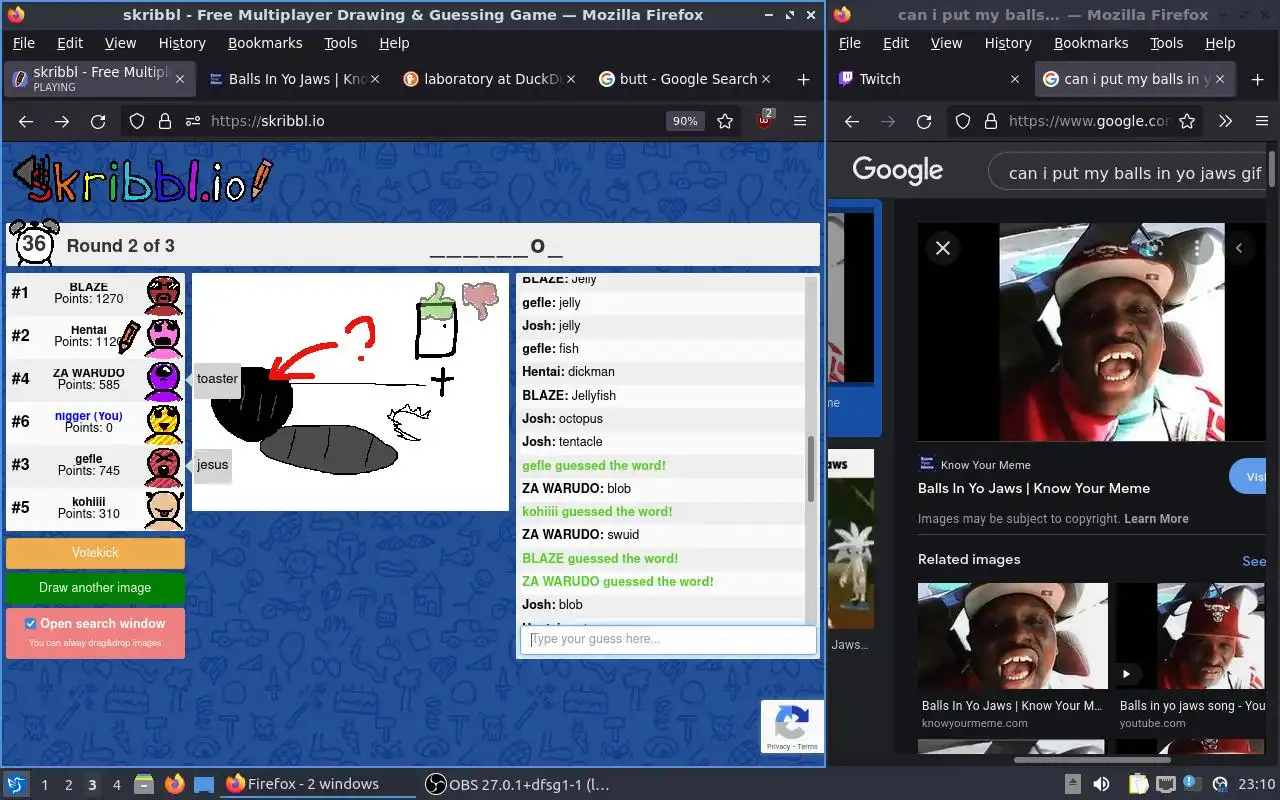This screenshot has width=1280, height=800.
Task: Open the Tools menu in the Google window
Action: coord(1166,43)
